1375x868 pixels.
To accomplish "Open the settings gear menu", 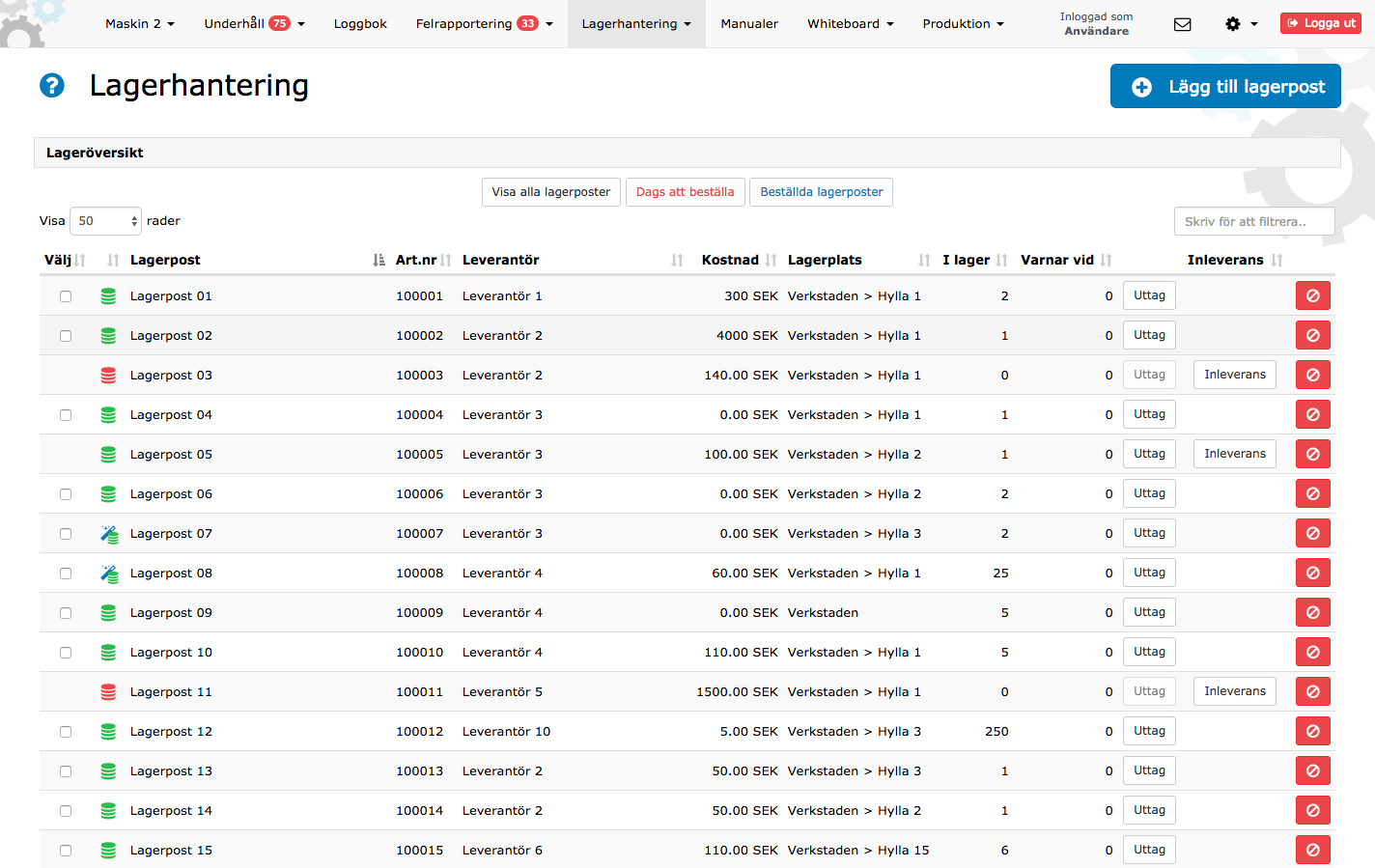I will 1241,24.
